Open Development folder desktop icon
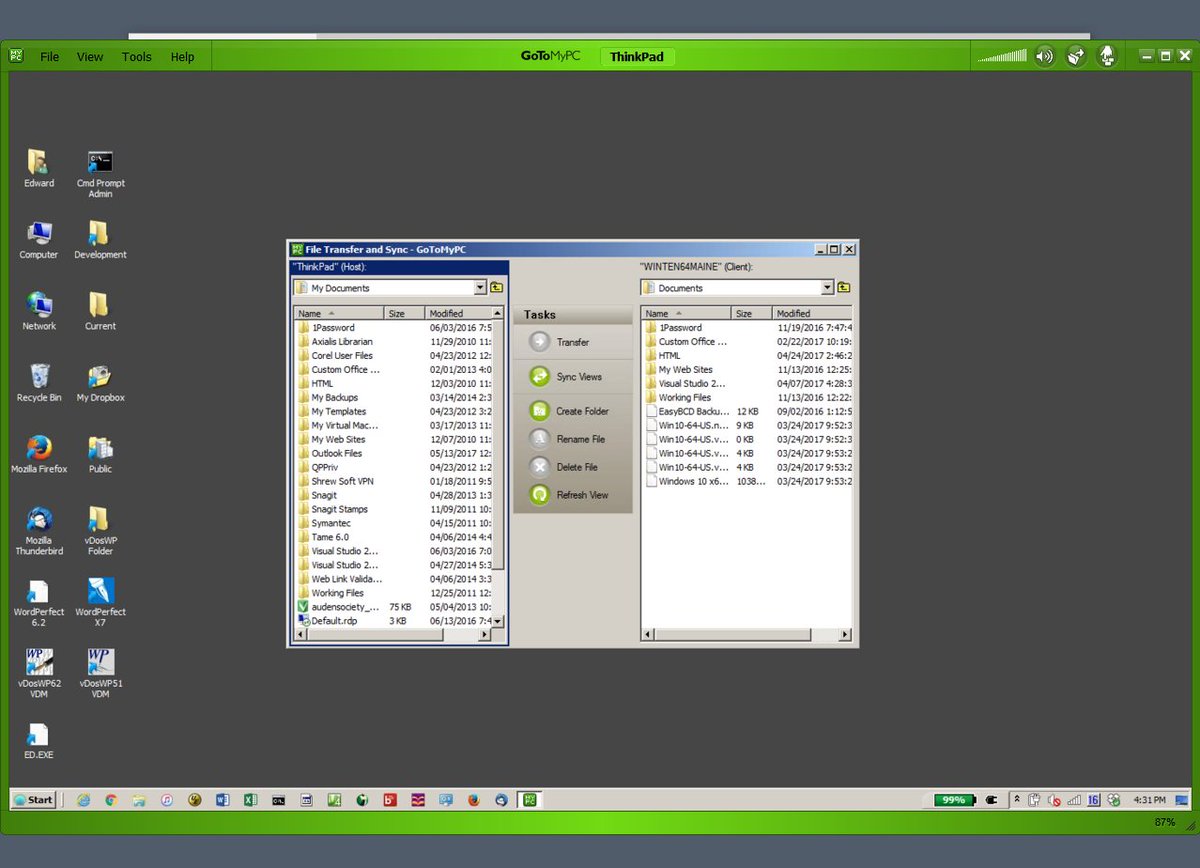The height and width of the screenshot is (868, 1200). coord(100,240)
